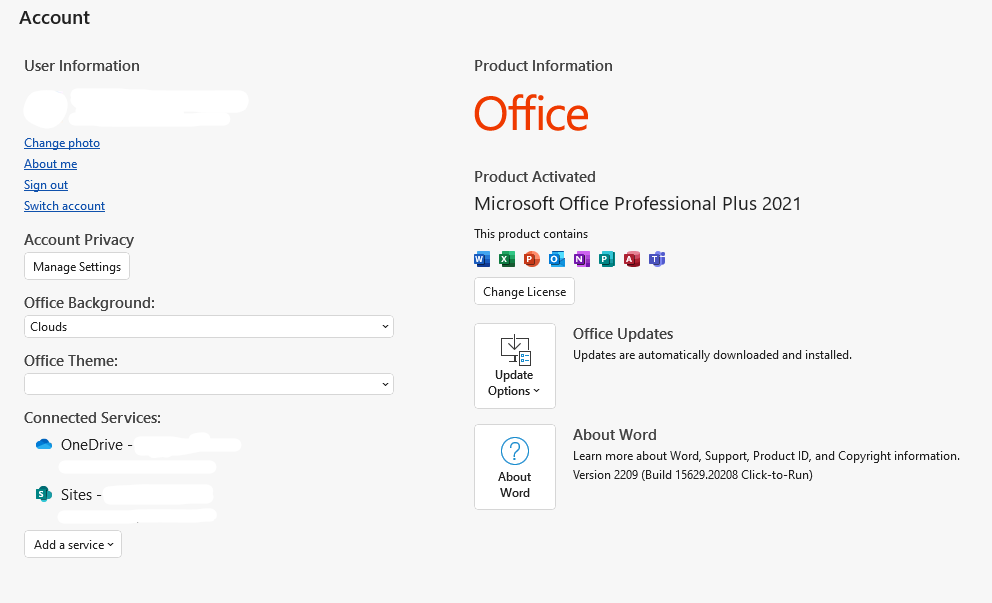Viewport: 992px width, 603px height.
Task: Click the 'User Information' heading
Action: tap(82, 66)
